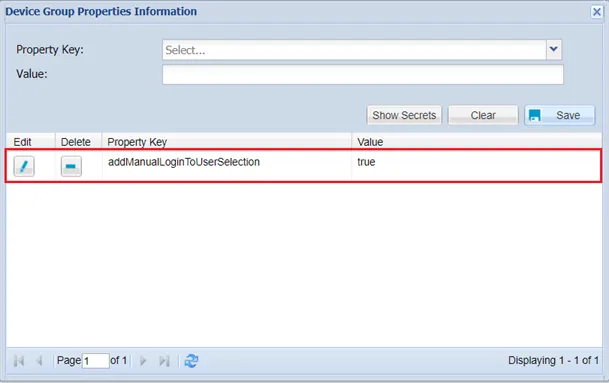
Task: Click the Show Secrets button
Action: click(x=404, y=115)
